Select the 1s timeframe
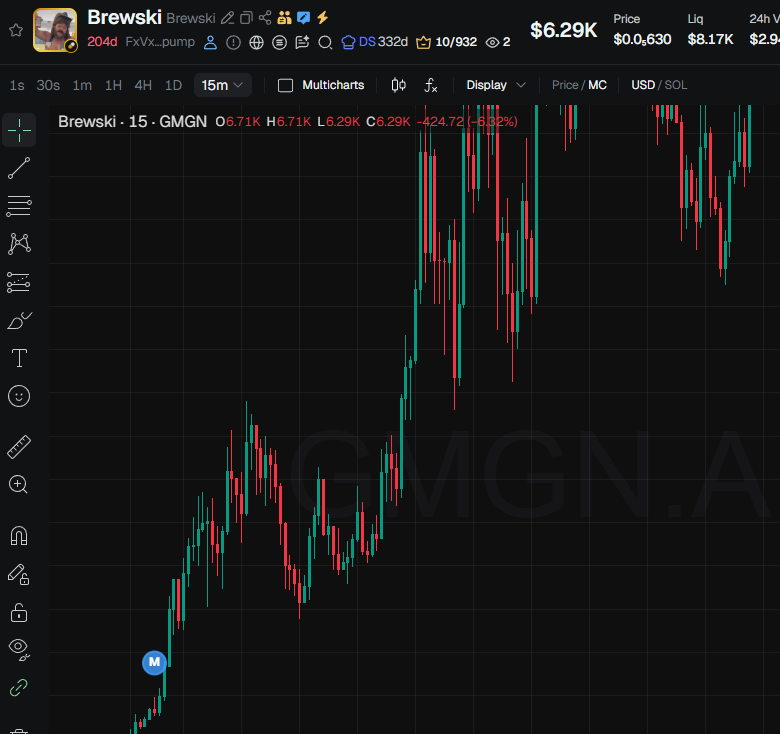 (17, 86)
